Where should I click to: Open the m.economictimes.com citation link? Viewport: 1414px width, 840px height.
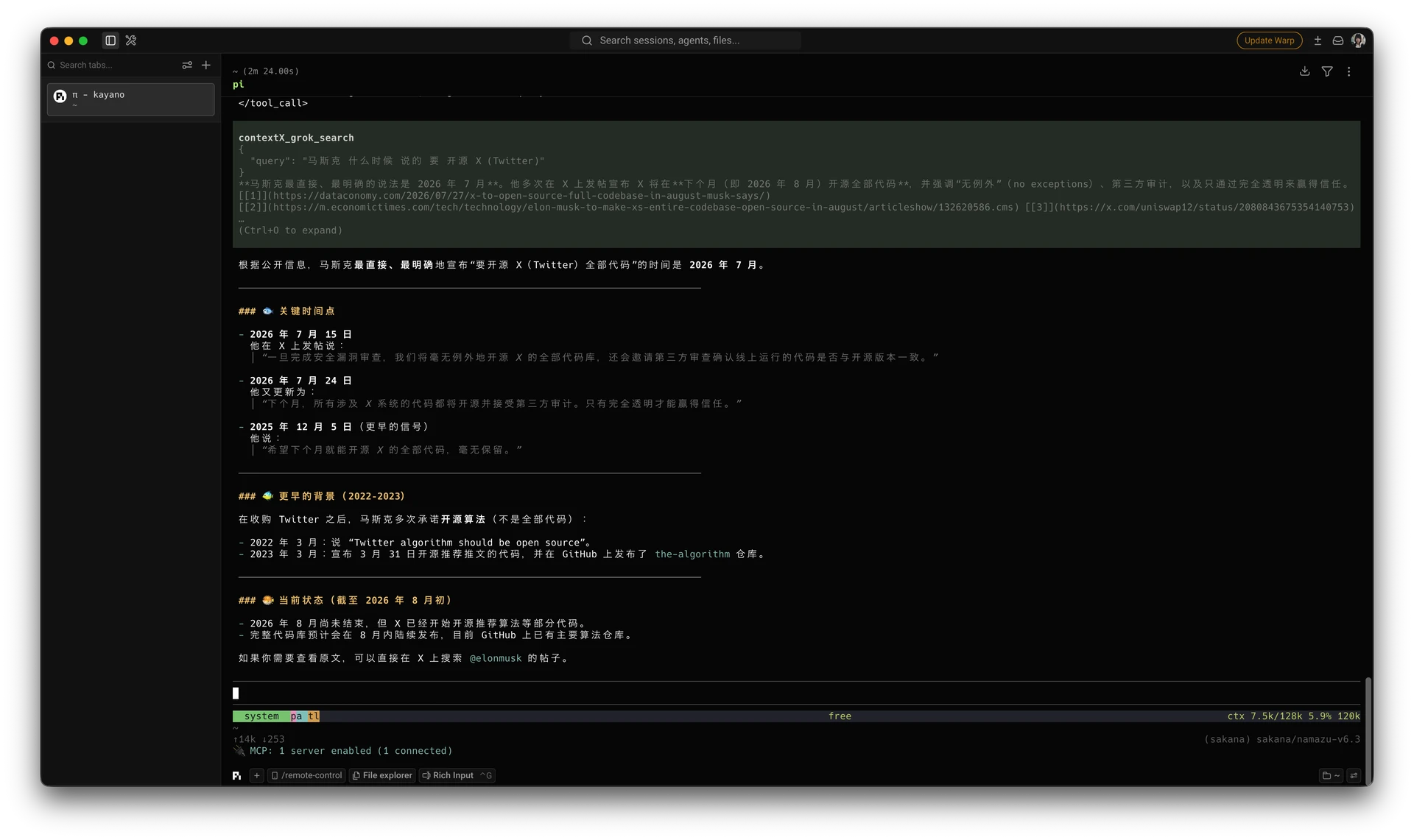(x=629, y=208)
